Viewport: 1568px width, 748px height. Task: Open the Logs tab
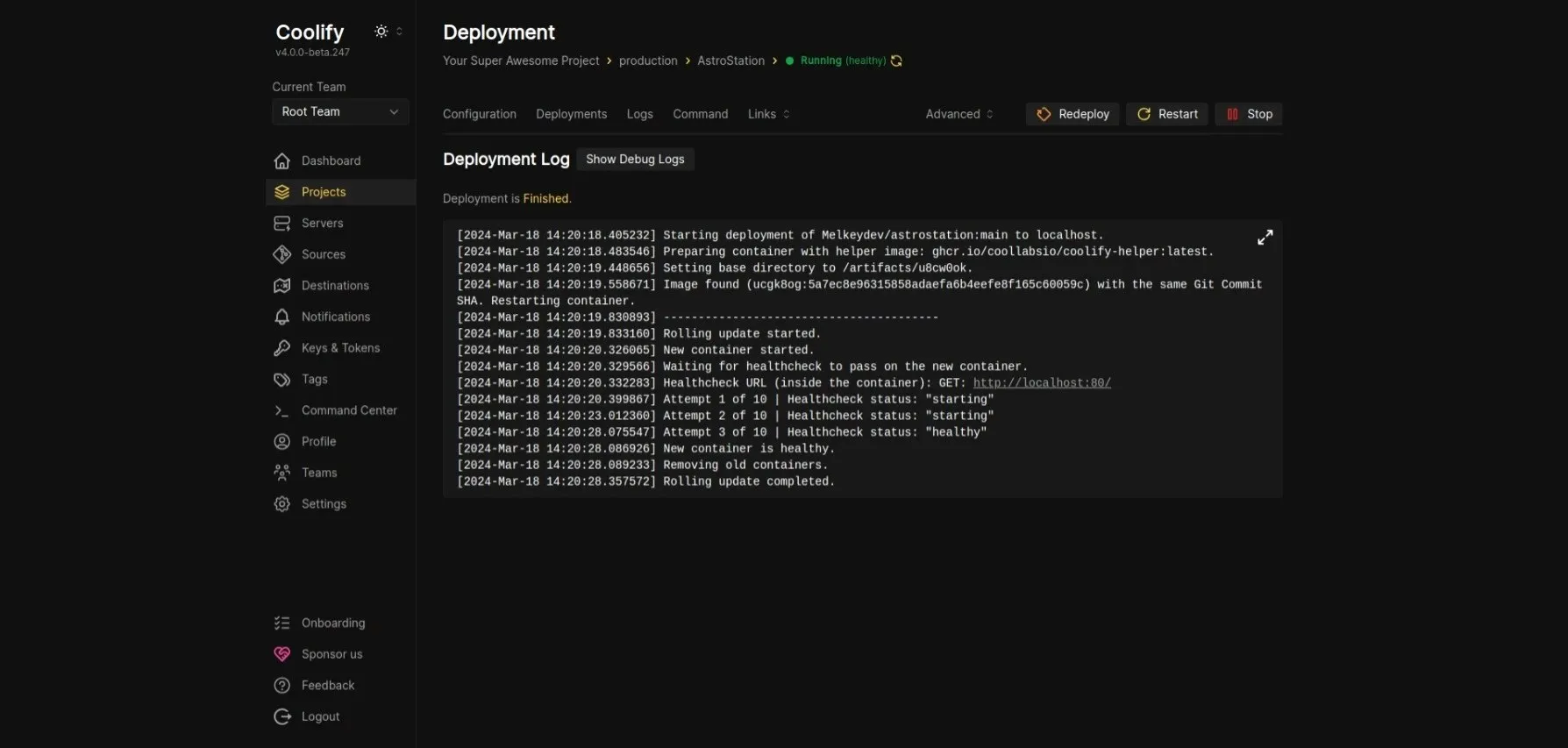point(639,114)
